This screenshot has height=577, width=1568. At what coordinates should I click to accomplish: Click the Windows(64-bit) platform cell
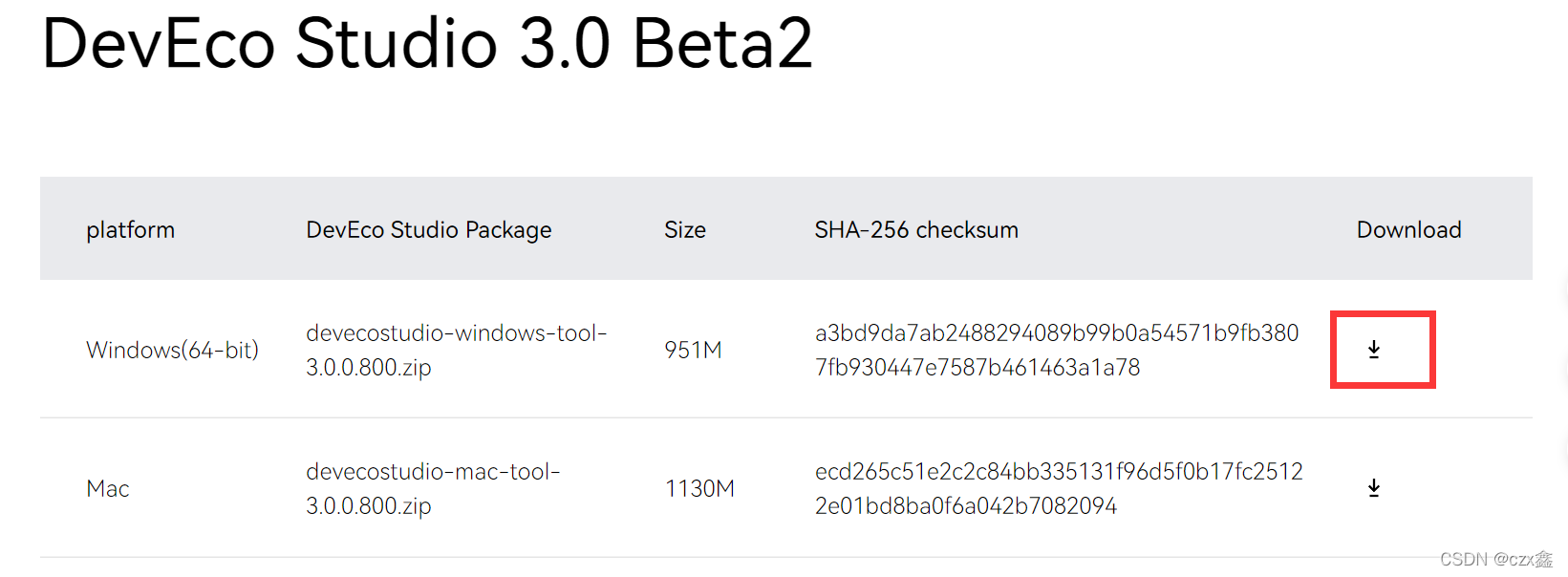pyautogui.click(x=172, y=350)
